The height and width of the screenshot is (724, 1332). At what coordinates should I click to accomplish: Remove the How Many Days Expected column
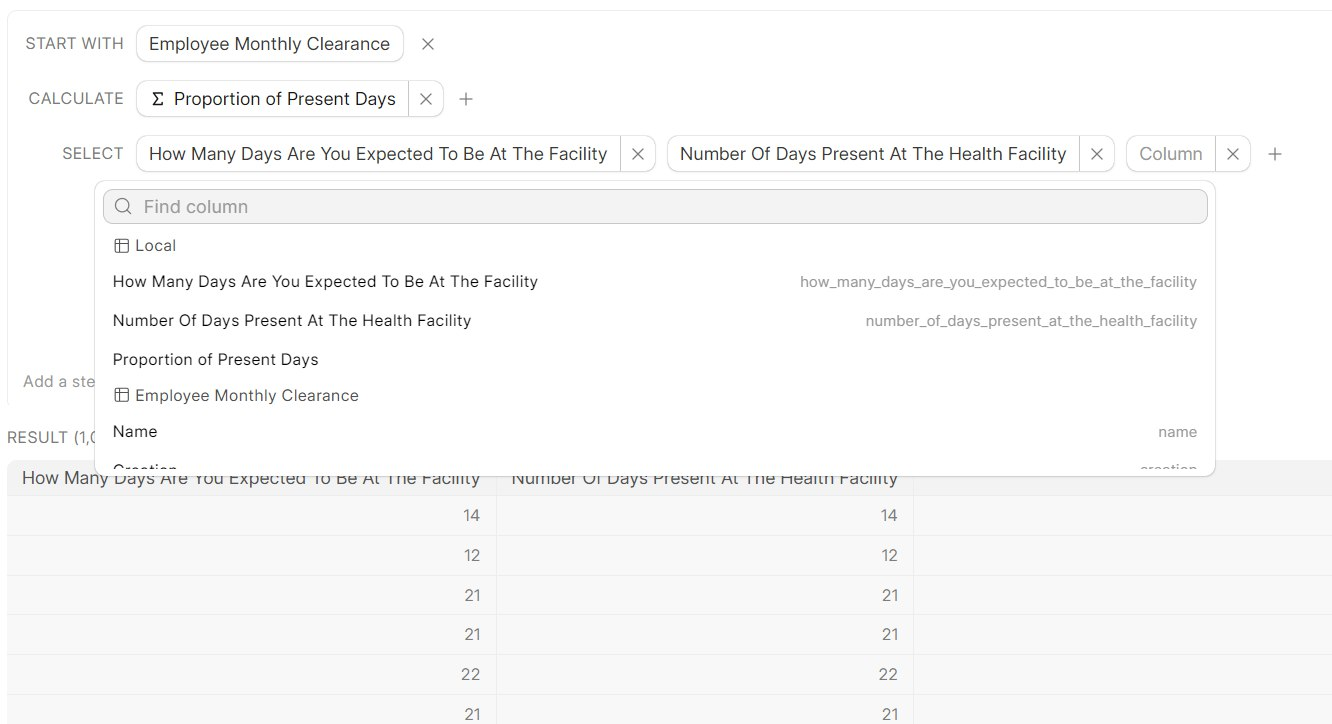click(x=638, y=153)
